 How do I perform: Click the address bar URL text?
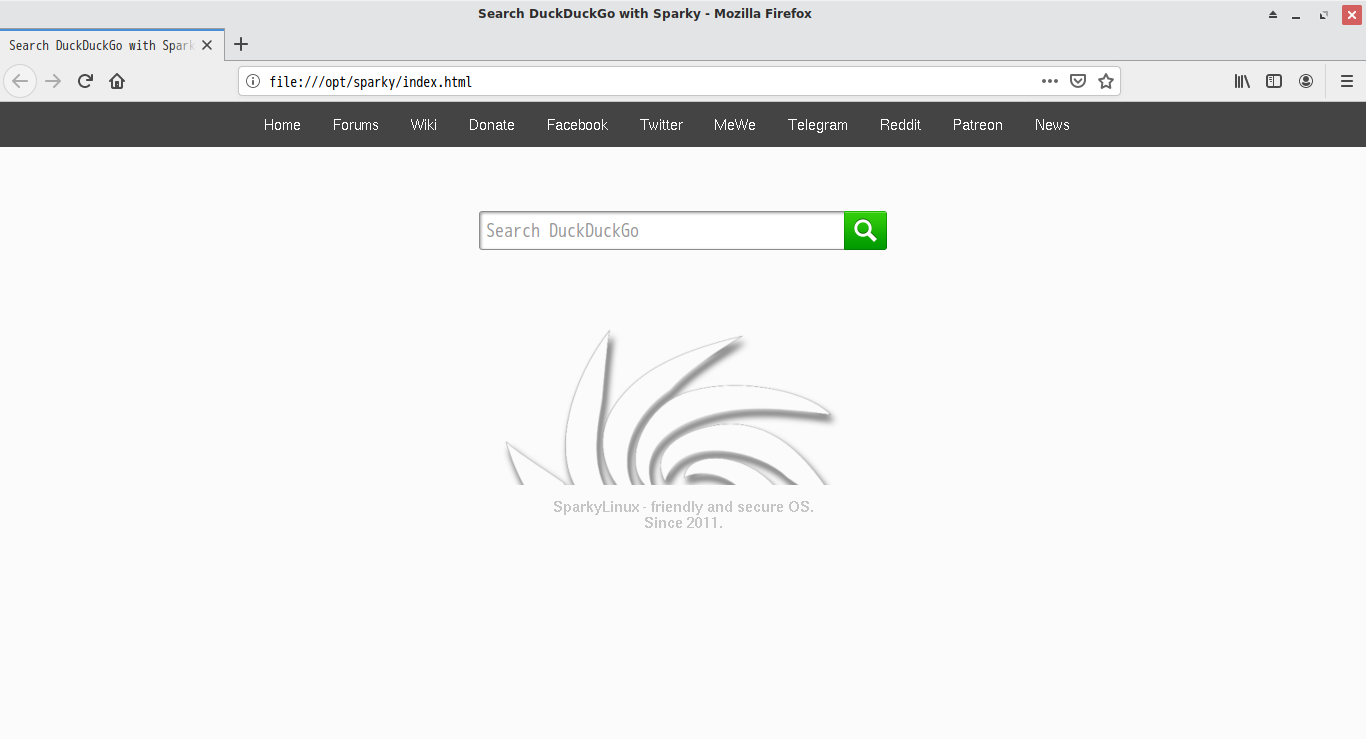[370, 82]
